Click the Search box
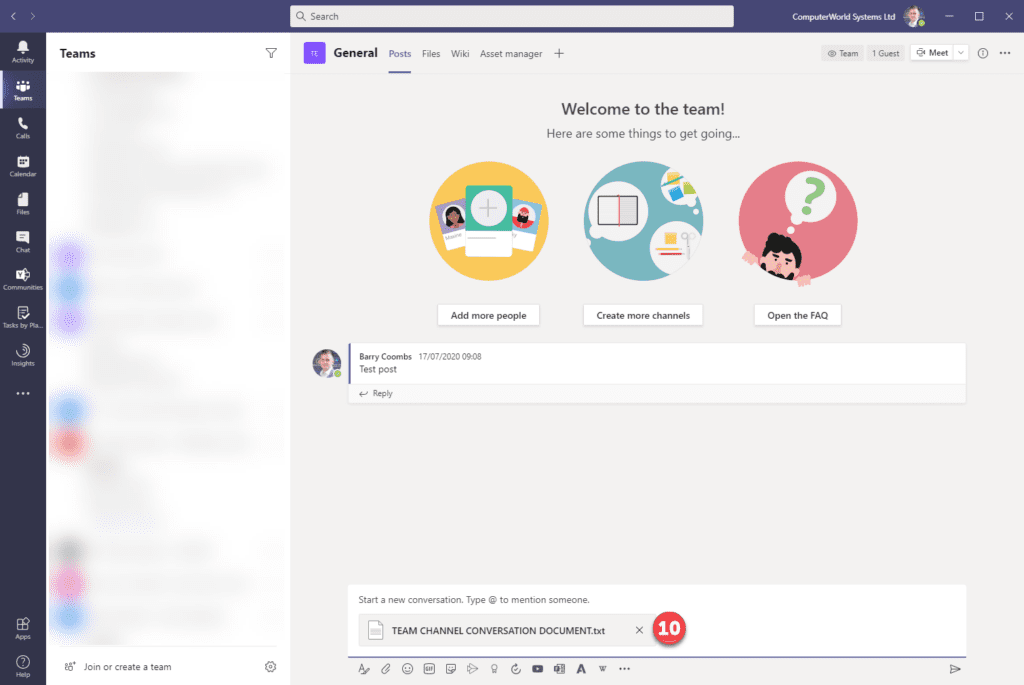Image resolution: width=1024 pixels, height=685 pixels. pos(512,16)
